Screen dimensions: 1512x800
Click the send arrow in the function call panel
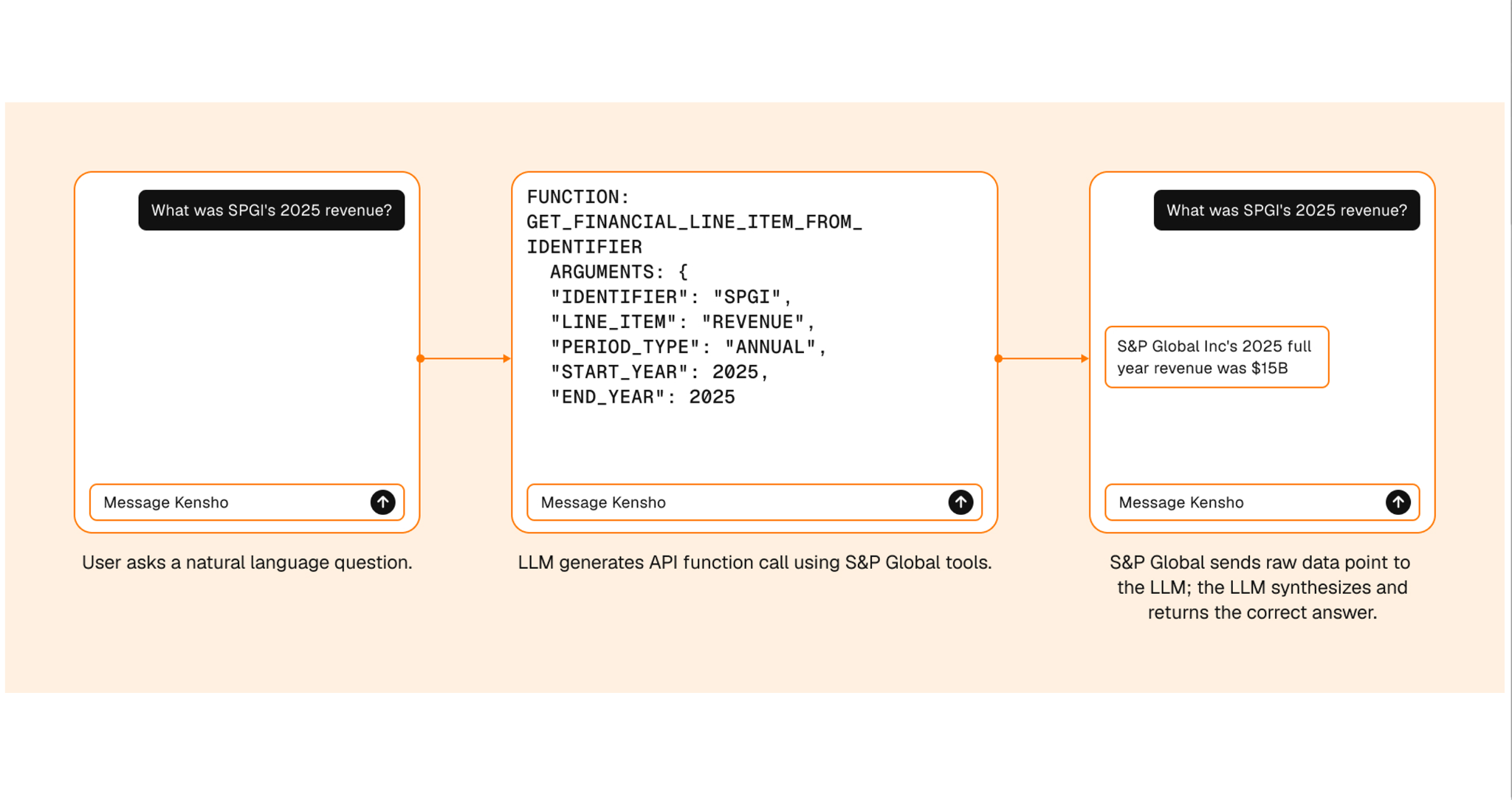pos(961,502)
